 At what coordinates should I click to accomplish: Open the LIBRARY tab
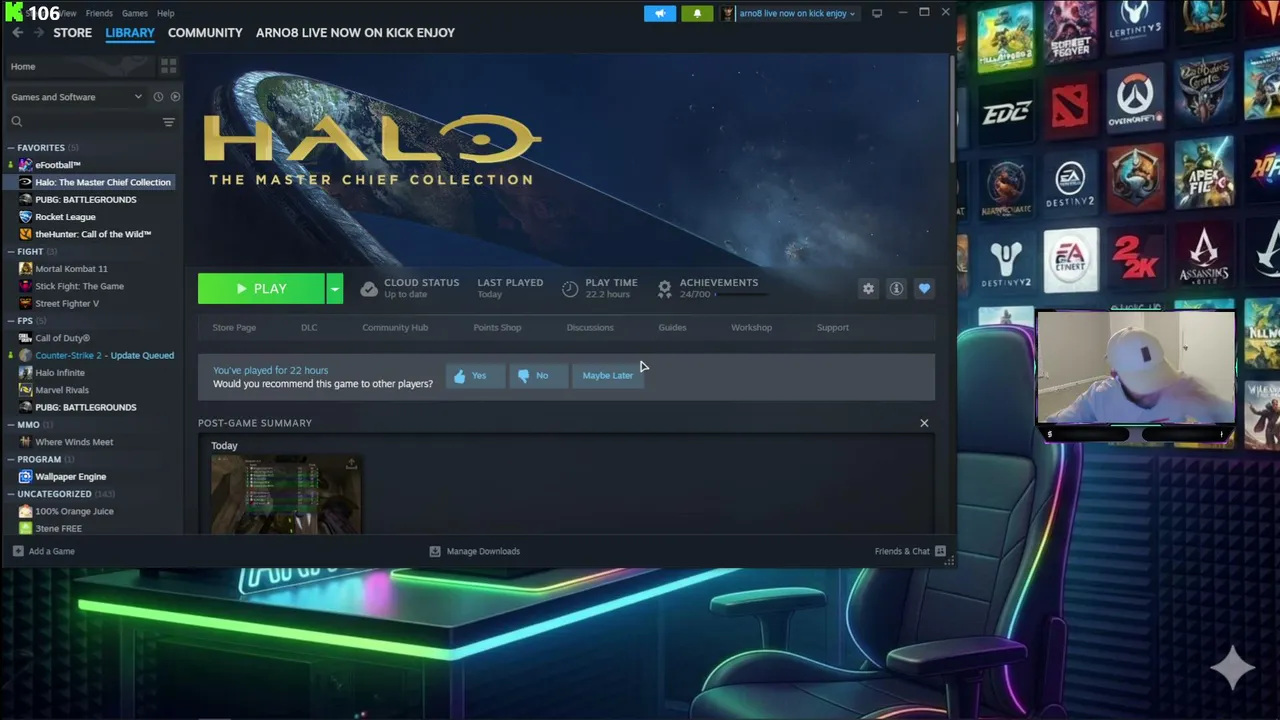pyautogui.click(x=130, y=33)
